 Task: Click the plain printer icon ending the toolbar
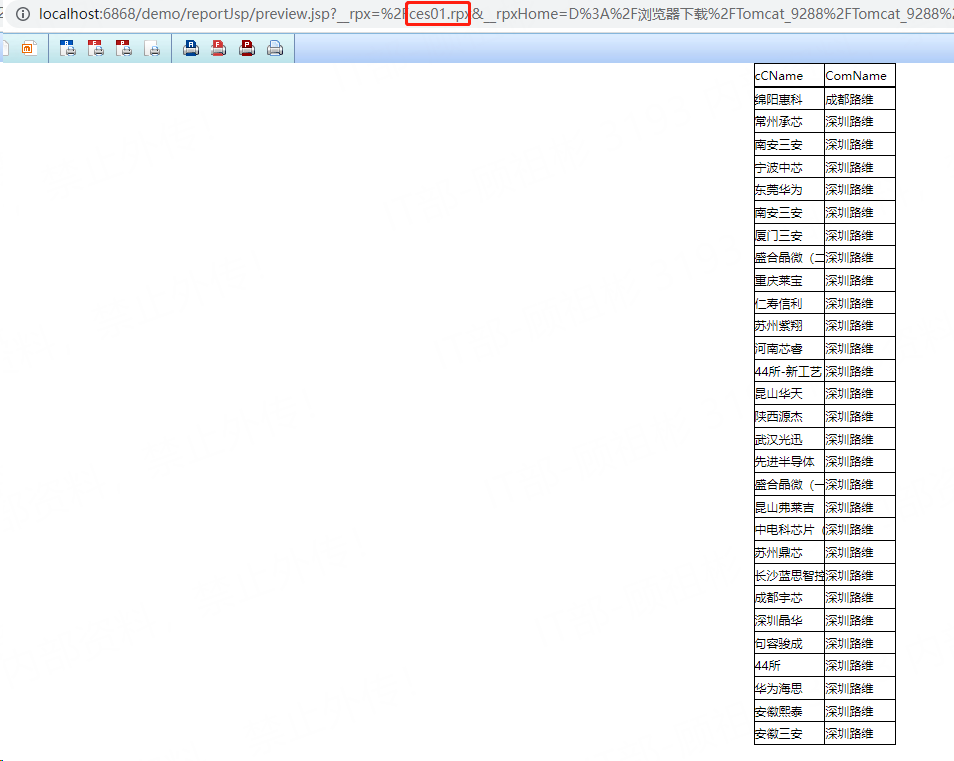click(274, 48)
